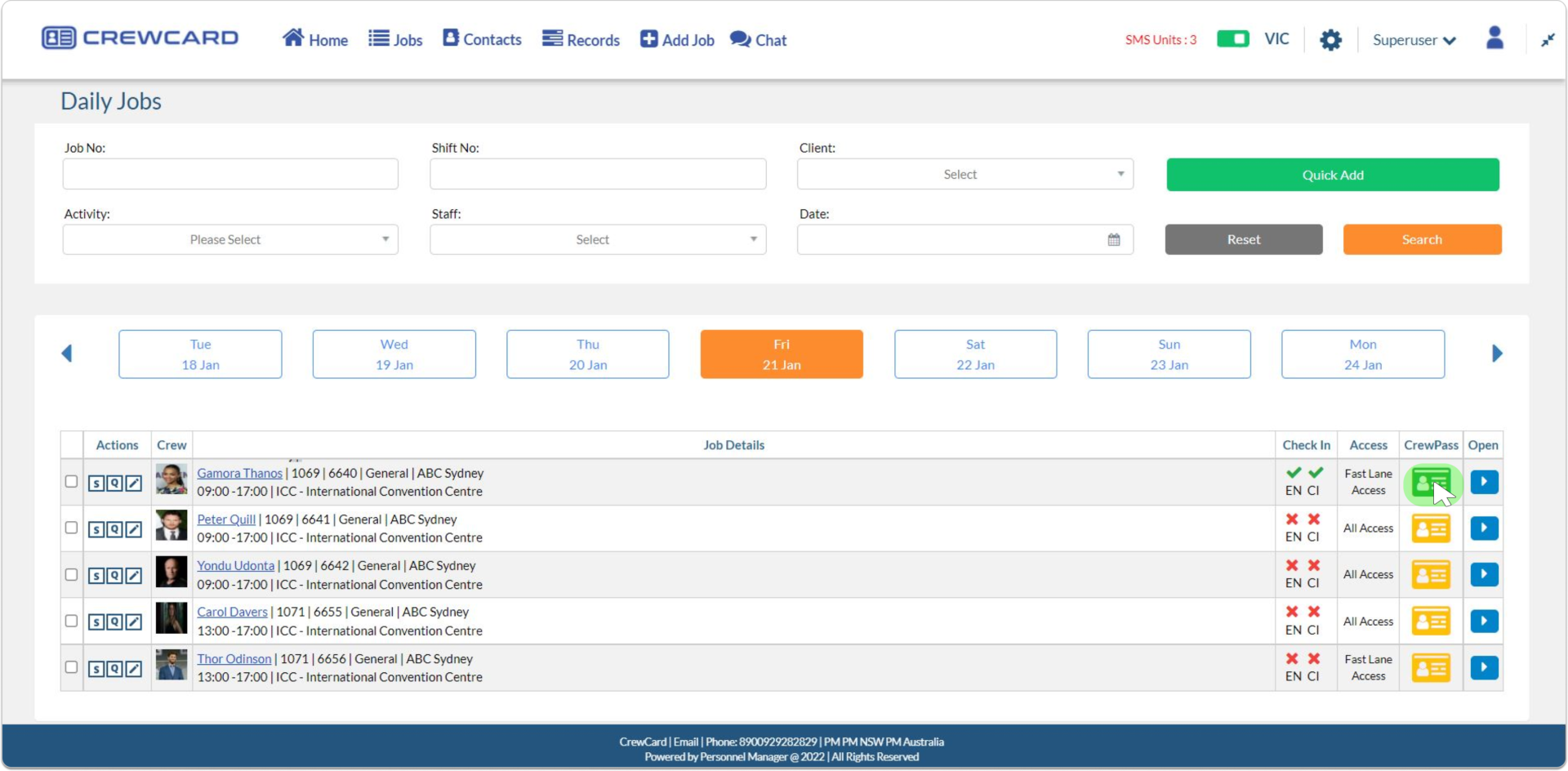Viewport: 1568px width, 771px height.
Task: Toggle the green switch beside VIC
Action: point(1232,39)
